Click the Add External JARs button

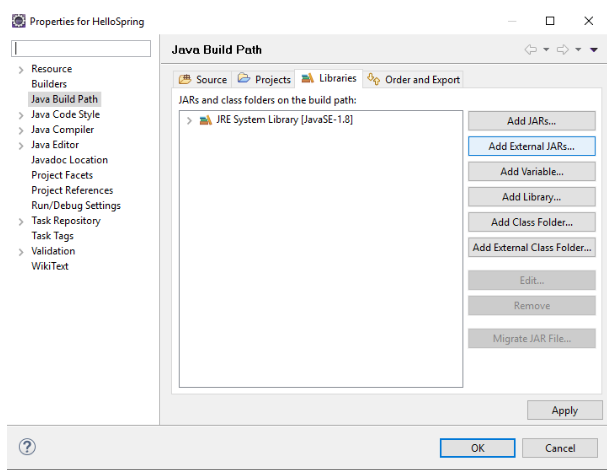531,146
